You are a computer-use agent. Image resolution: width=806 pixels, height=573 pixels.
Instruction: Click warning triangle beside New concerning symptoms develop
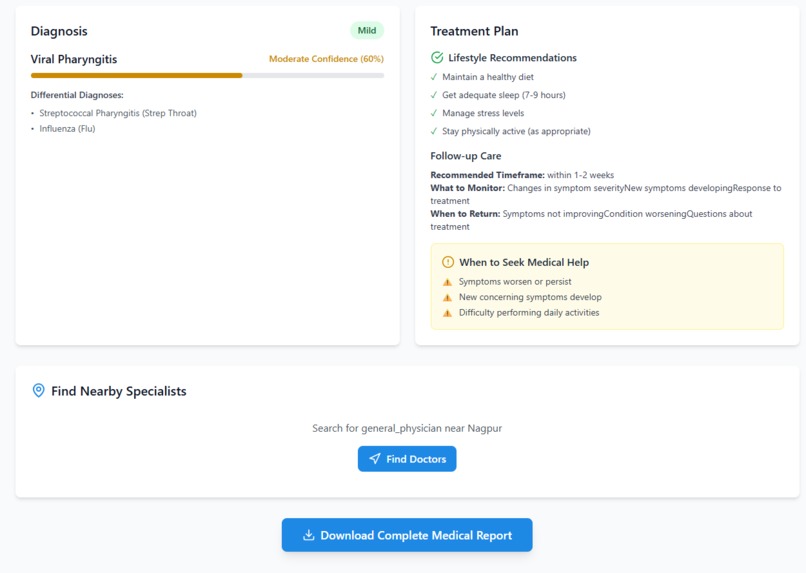tap(447, 298)
